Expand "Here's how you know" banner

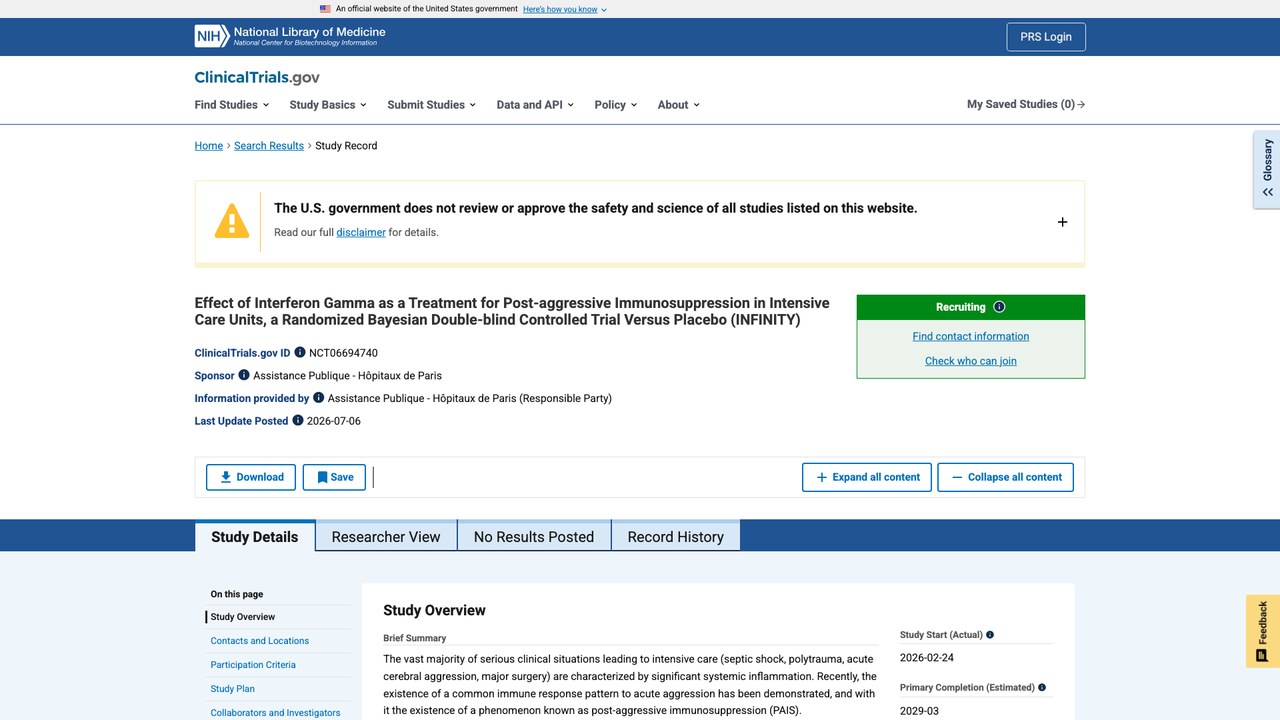pos(565,9)
